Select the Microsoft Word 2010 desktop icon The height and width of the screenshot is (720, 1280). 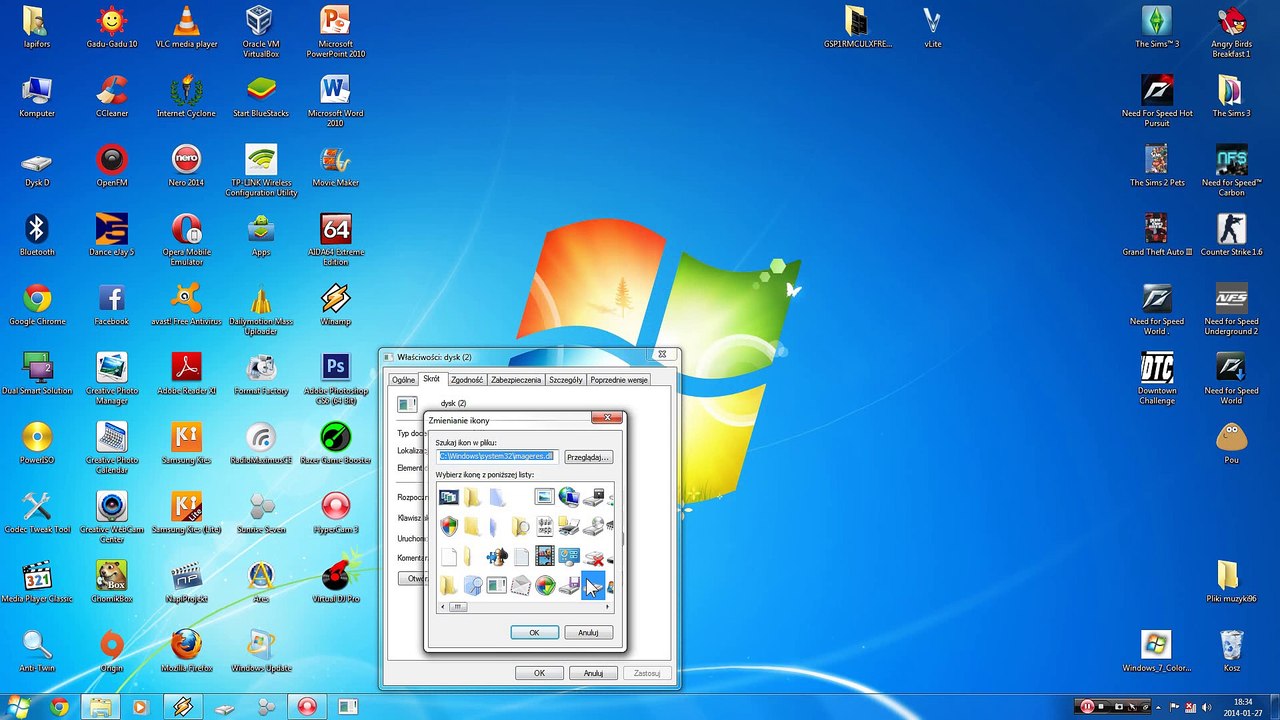(336, 100)
